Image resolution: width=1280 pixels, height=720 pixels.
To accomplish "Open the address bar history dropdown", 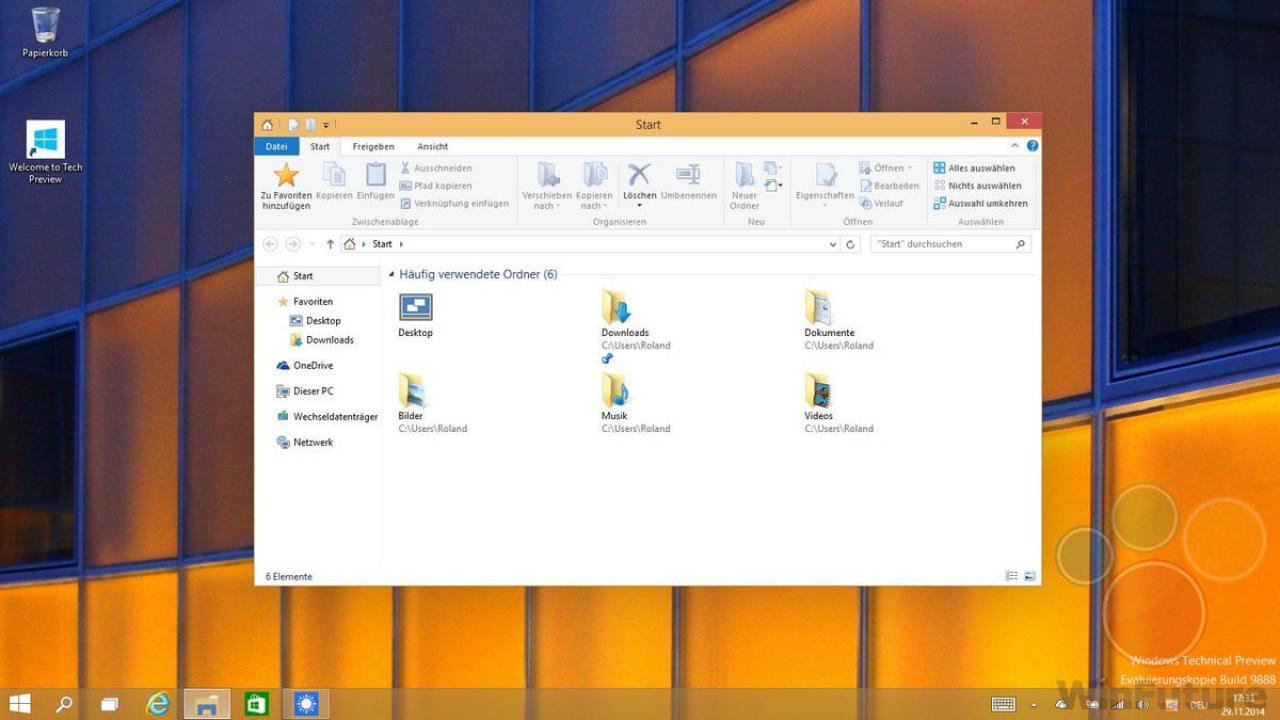I will pos(833,244).
